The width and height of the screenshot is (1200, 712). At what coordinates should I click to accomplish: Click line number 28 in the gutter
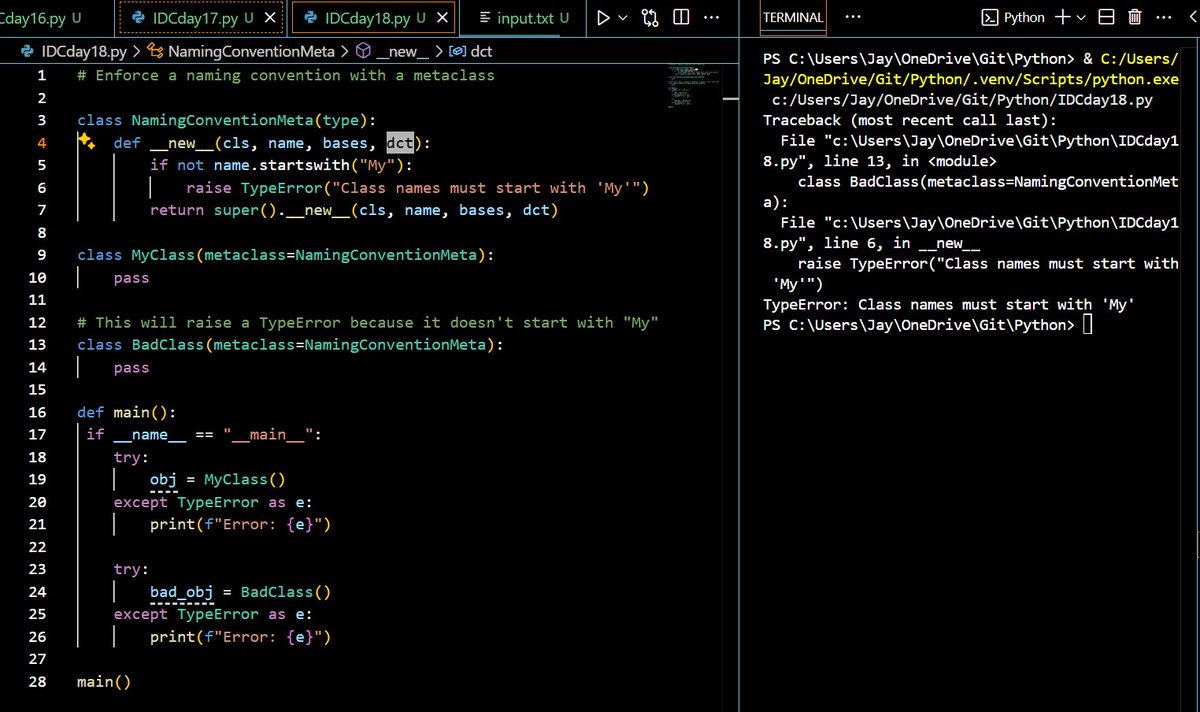pos(39,682)
